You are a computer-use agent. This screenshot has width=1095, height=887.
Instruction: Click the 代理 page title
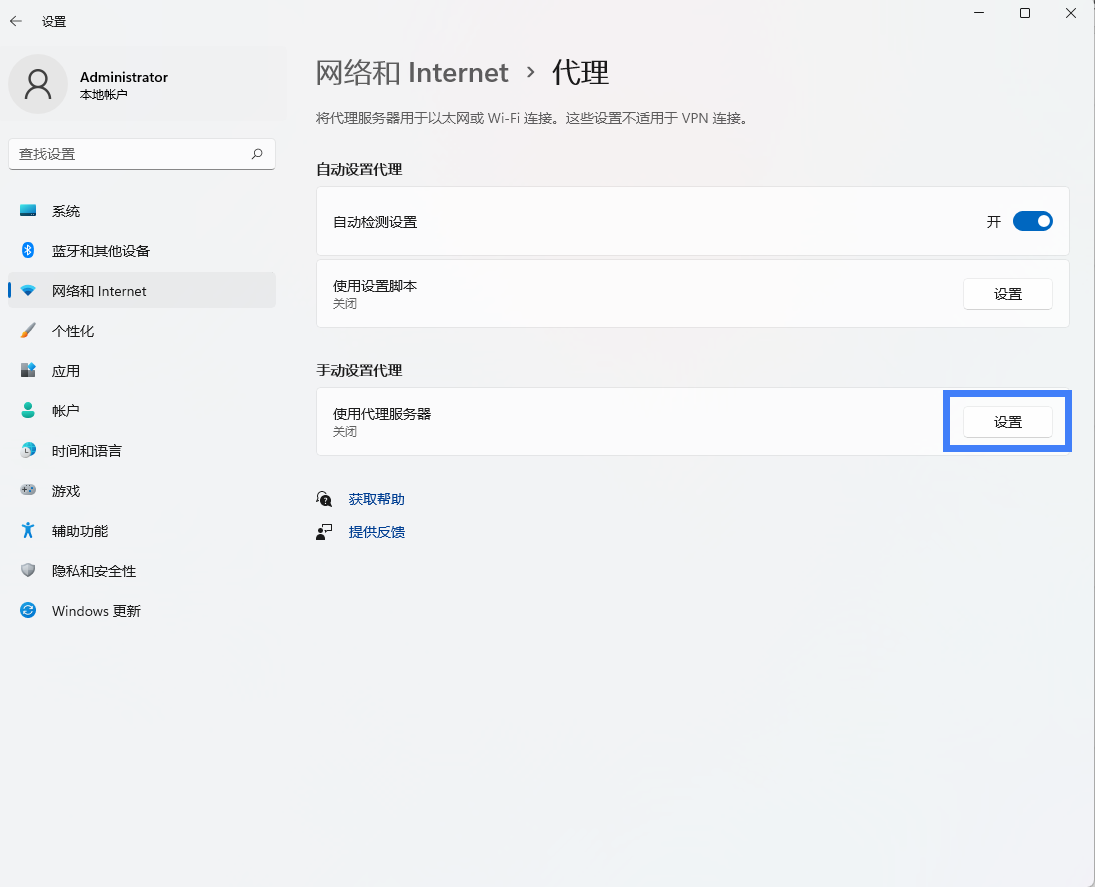580,72
